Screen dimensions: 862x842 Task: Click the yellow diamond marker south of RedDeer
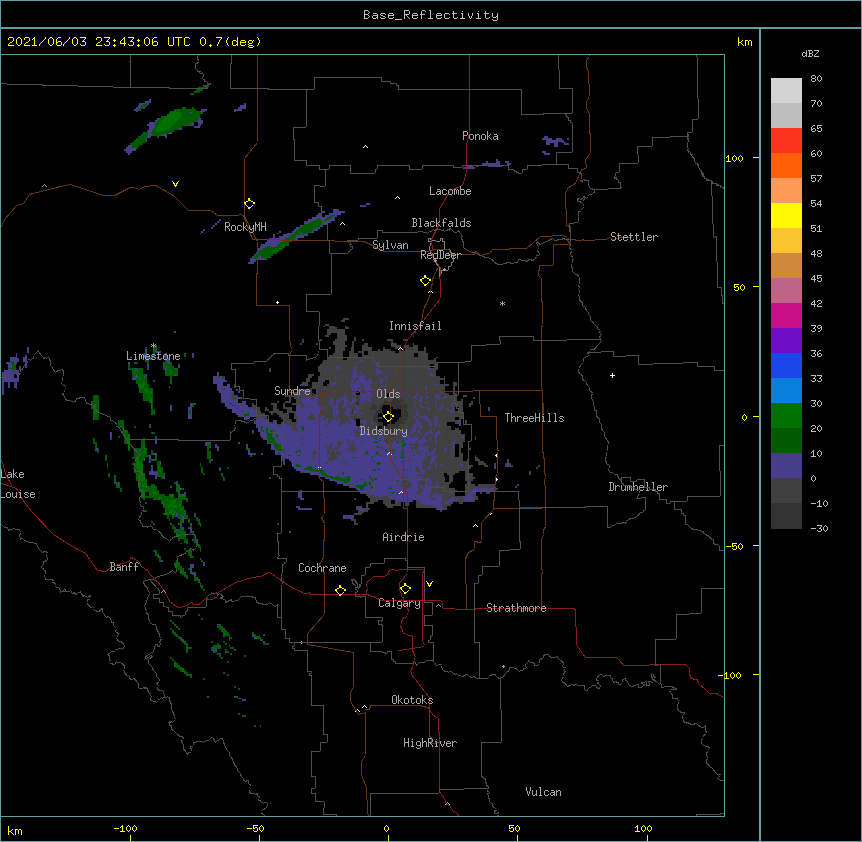pyautogui.click(x=425, y=281)
